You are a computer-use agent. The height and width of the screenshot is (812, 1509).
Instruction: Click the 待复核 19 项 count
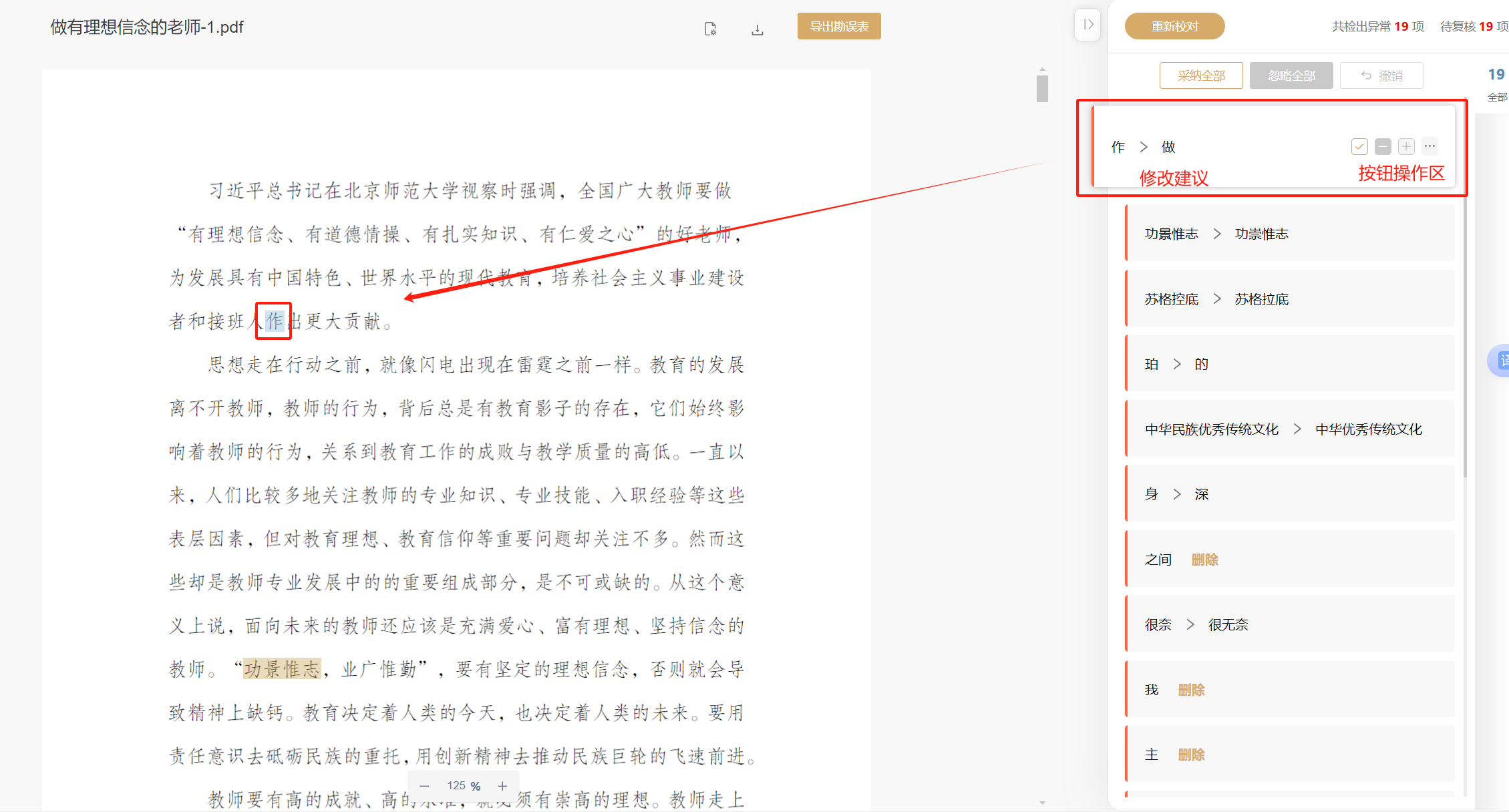(1474, 27)
